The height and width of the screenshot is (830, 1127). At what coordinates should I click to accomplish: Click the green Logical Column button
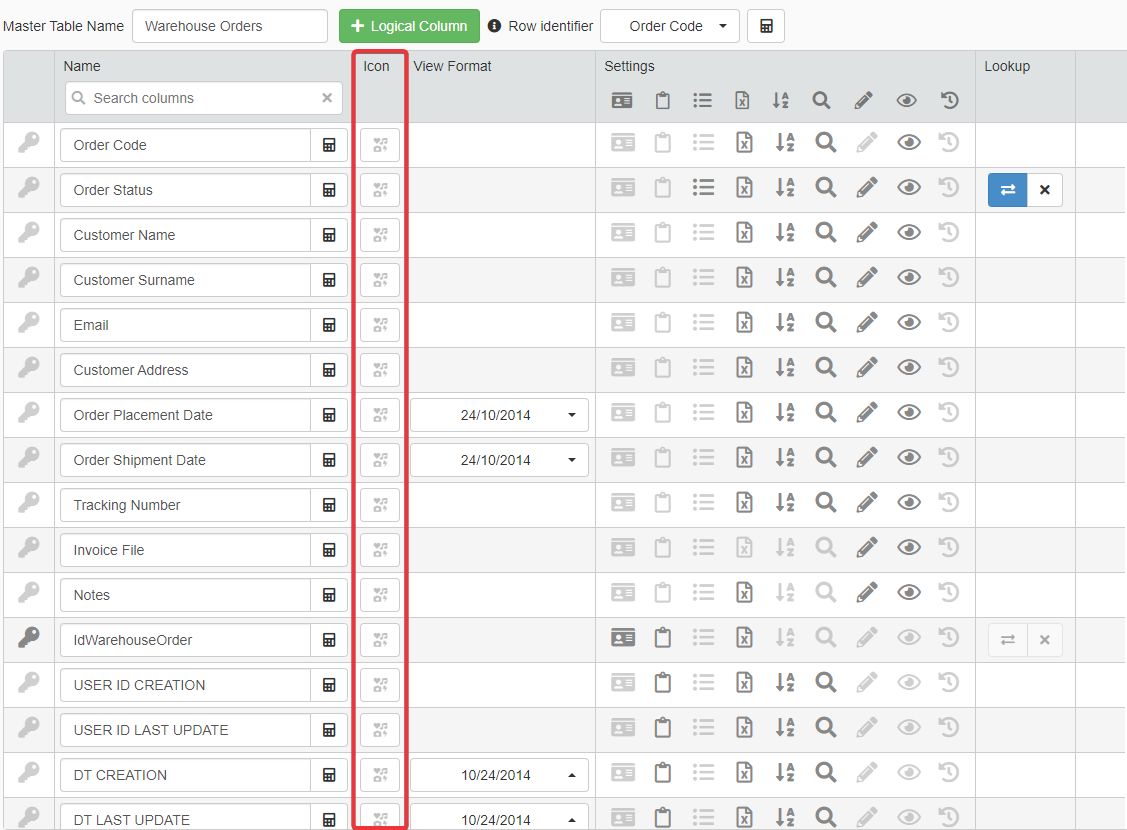[x=409, y=26]
